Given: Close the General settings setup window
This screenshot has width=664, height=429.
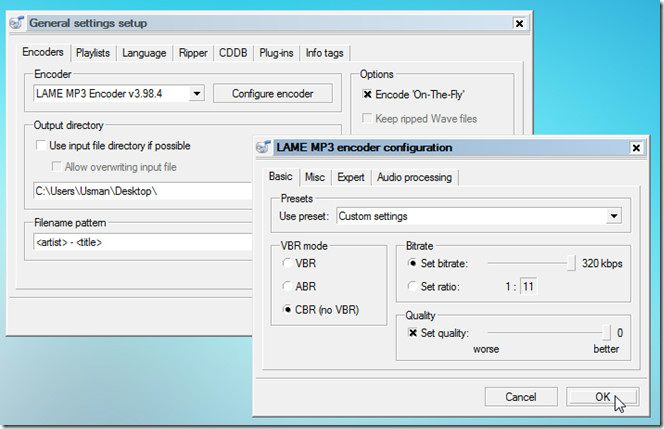Looking at the screenshot, I should [519, 23].
